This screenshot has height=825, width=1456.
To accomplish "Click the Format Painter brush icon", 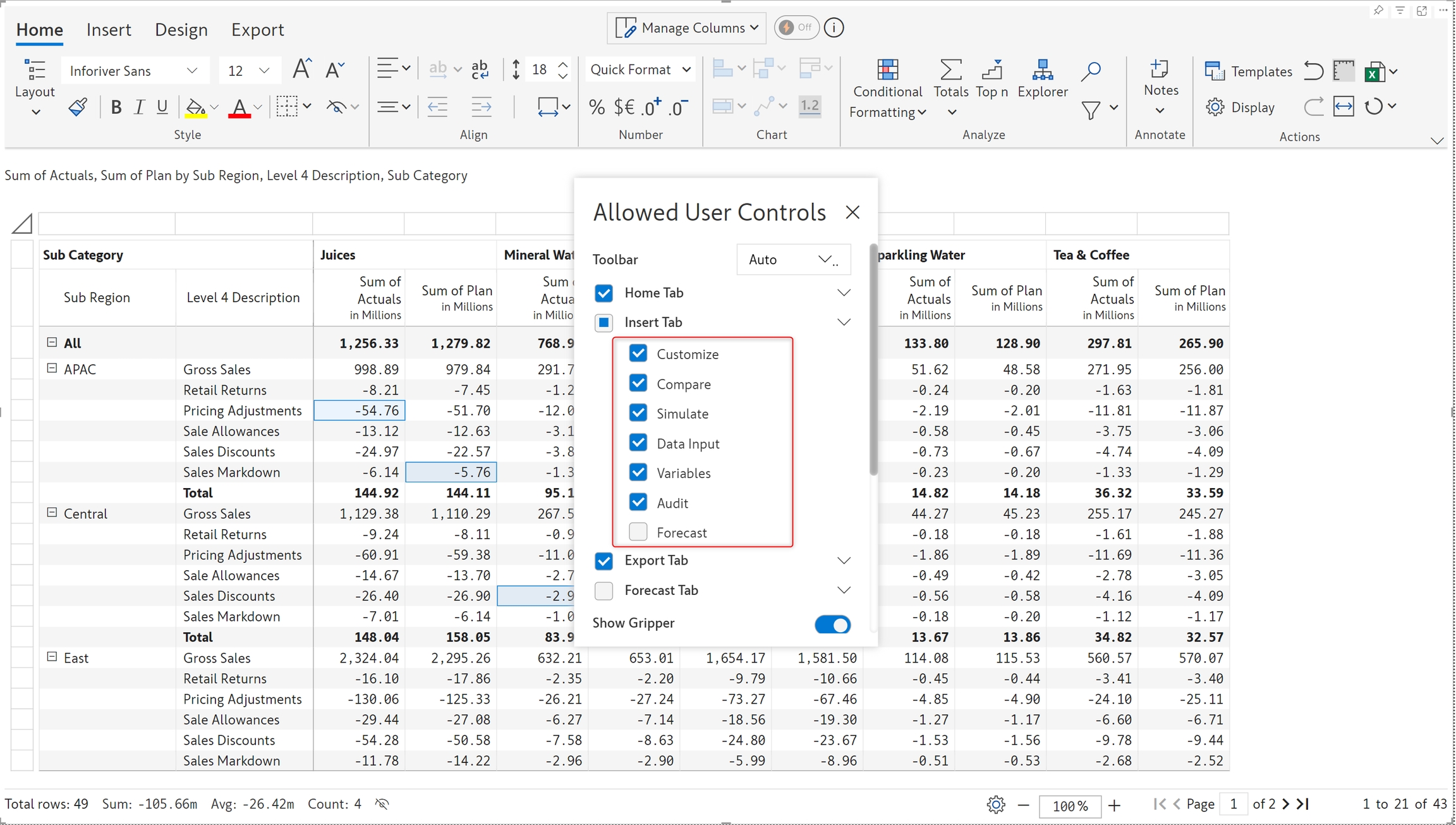I will 78,107.
